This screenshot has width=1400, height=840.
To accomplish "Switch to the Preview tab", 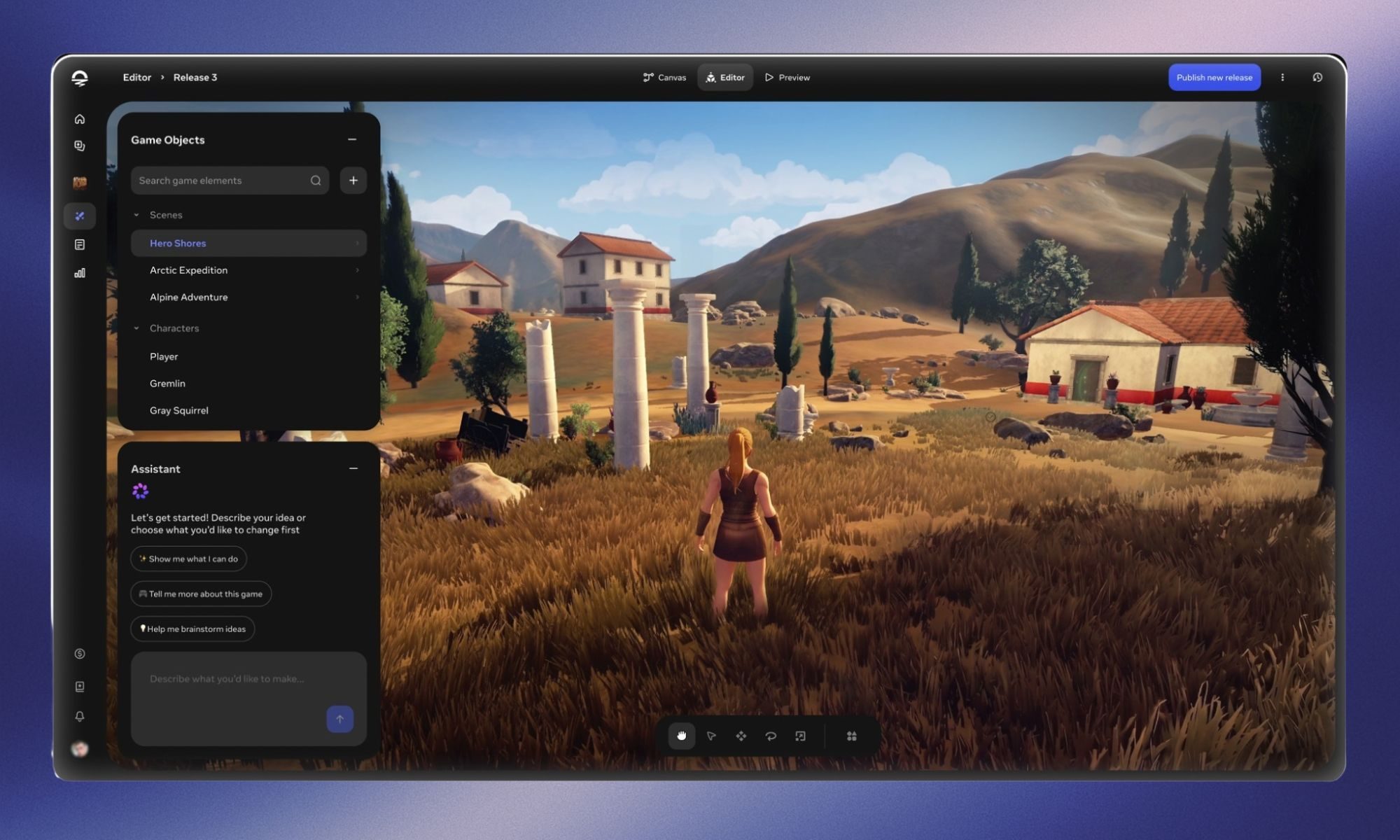I will coord(787,78).
